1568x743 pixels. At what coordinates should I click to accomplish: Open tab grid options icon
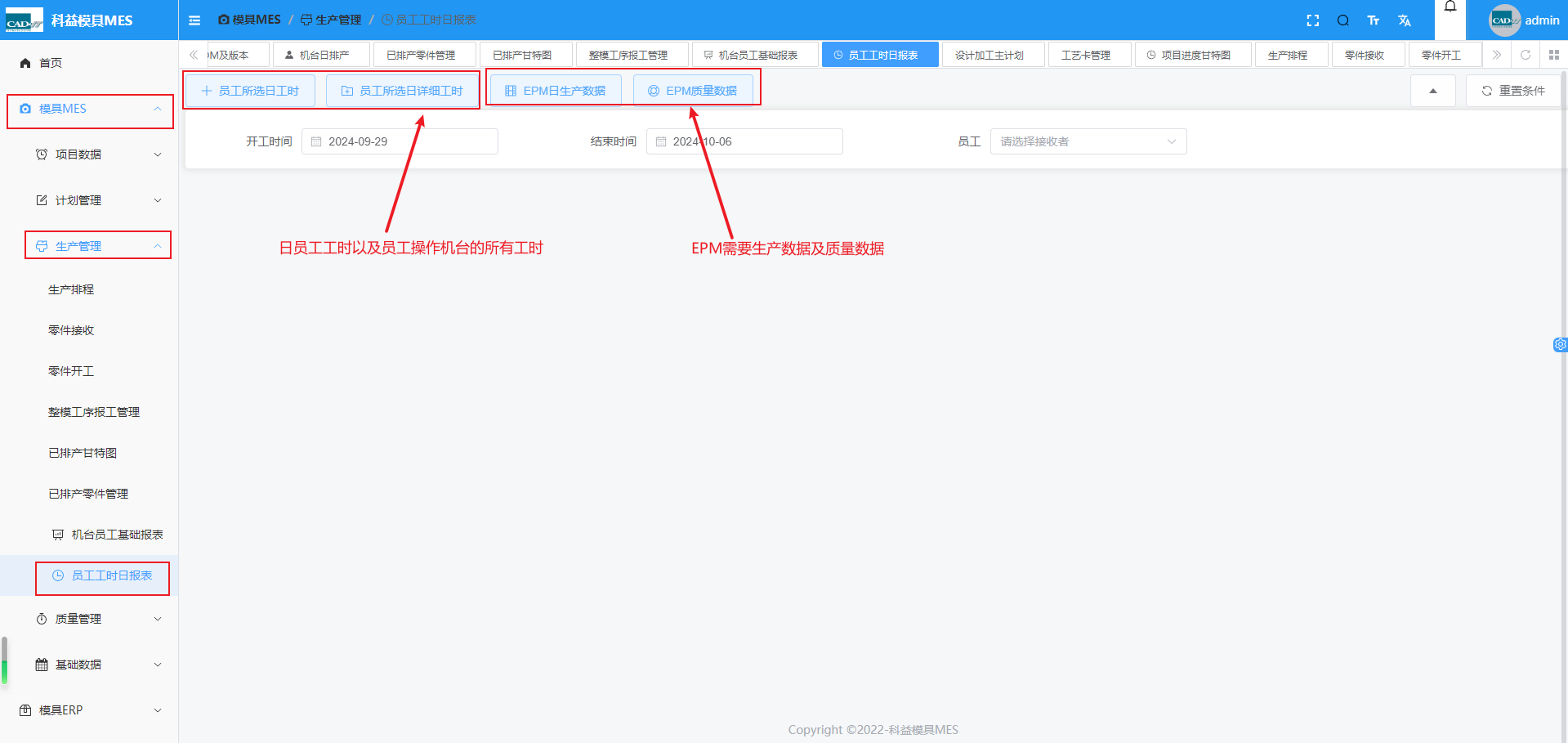1554,55
